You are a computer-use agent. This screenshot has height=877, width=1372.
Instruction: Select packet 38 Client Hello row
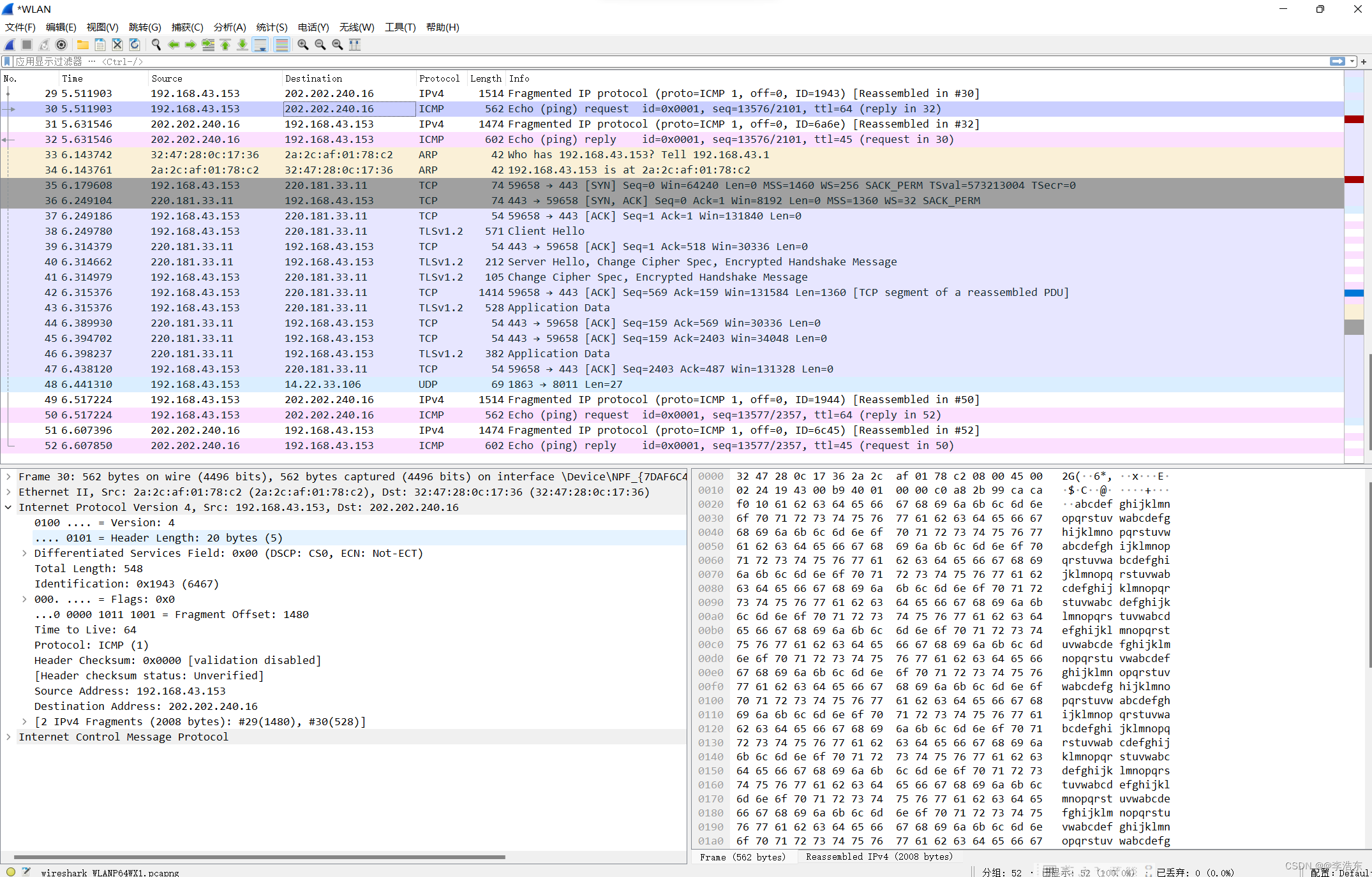tap(672, 231)
